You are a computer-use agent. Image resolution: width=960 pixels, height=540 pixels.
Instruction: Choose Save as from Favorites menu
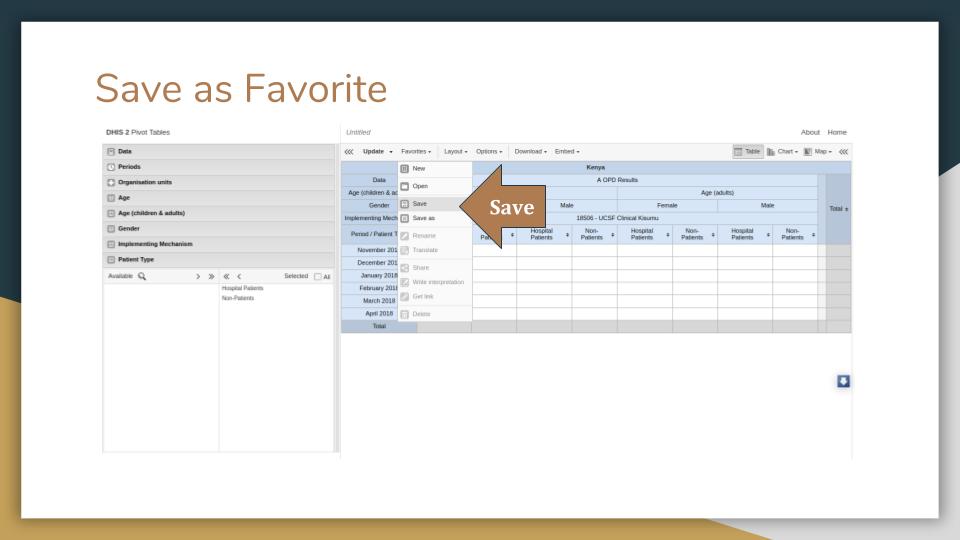(x=435, y=218)
